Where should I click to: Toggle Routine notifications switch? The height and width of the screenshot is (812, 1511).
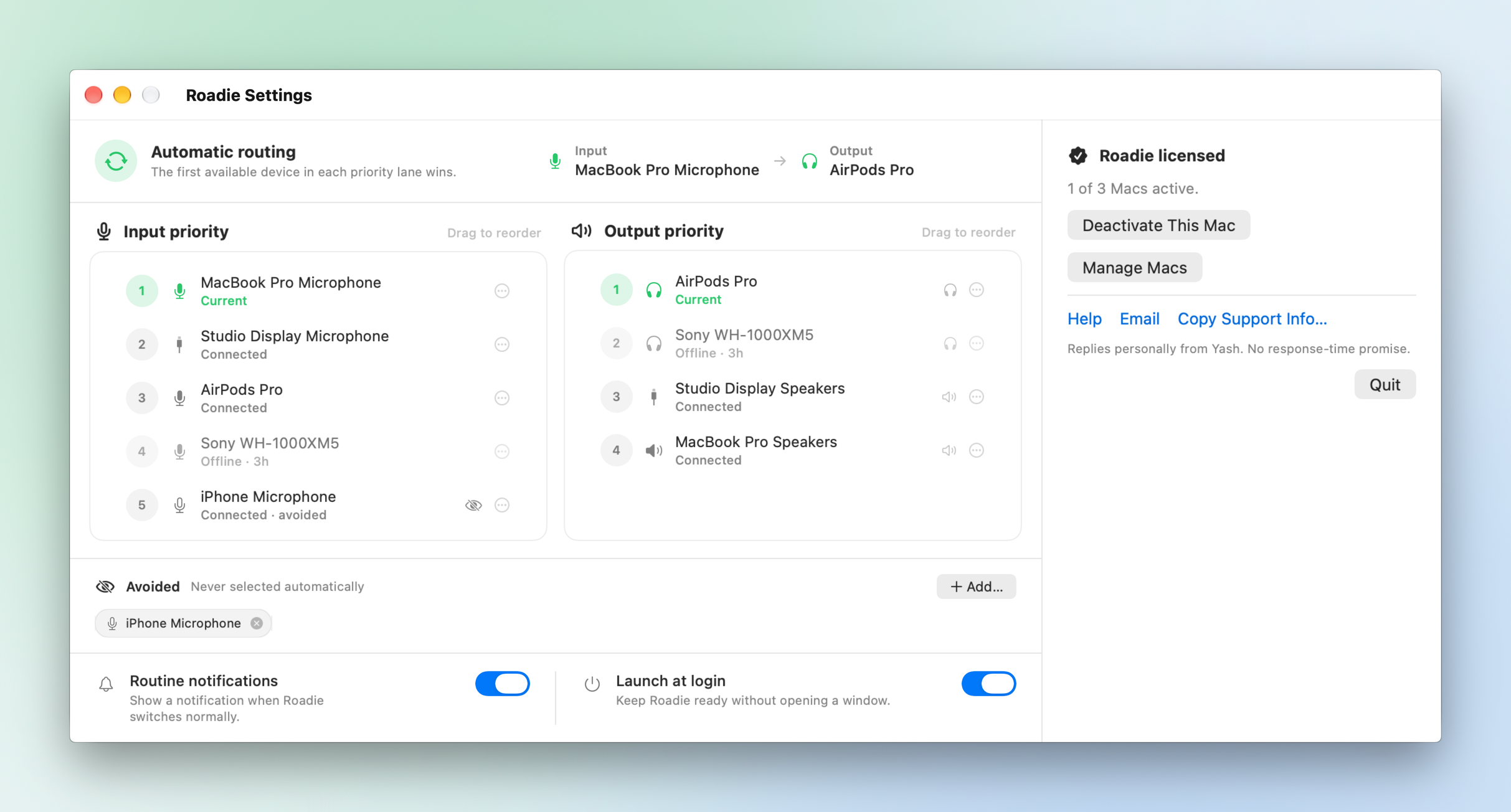(x=503, y=684)
